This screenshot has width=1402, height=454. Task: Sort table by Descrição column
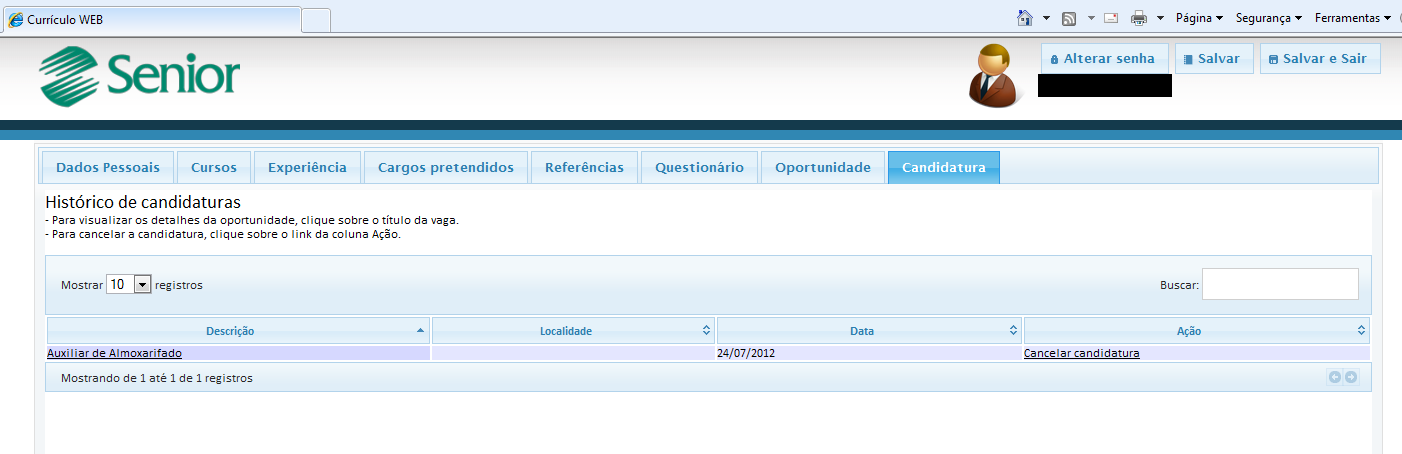point(238,330)
